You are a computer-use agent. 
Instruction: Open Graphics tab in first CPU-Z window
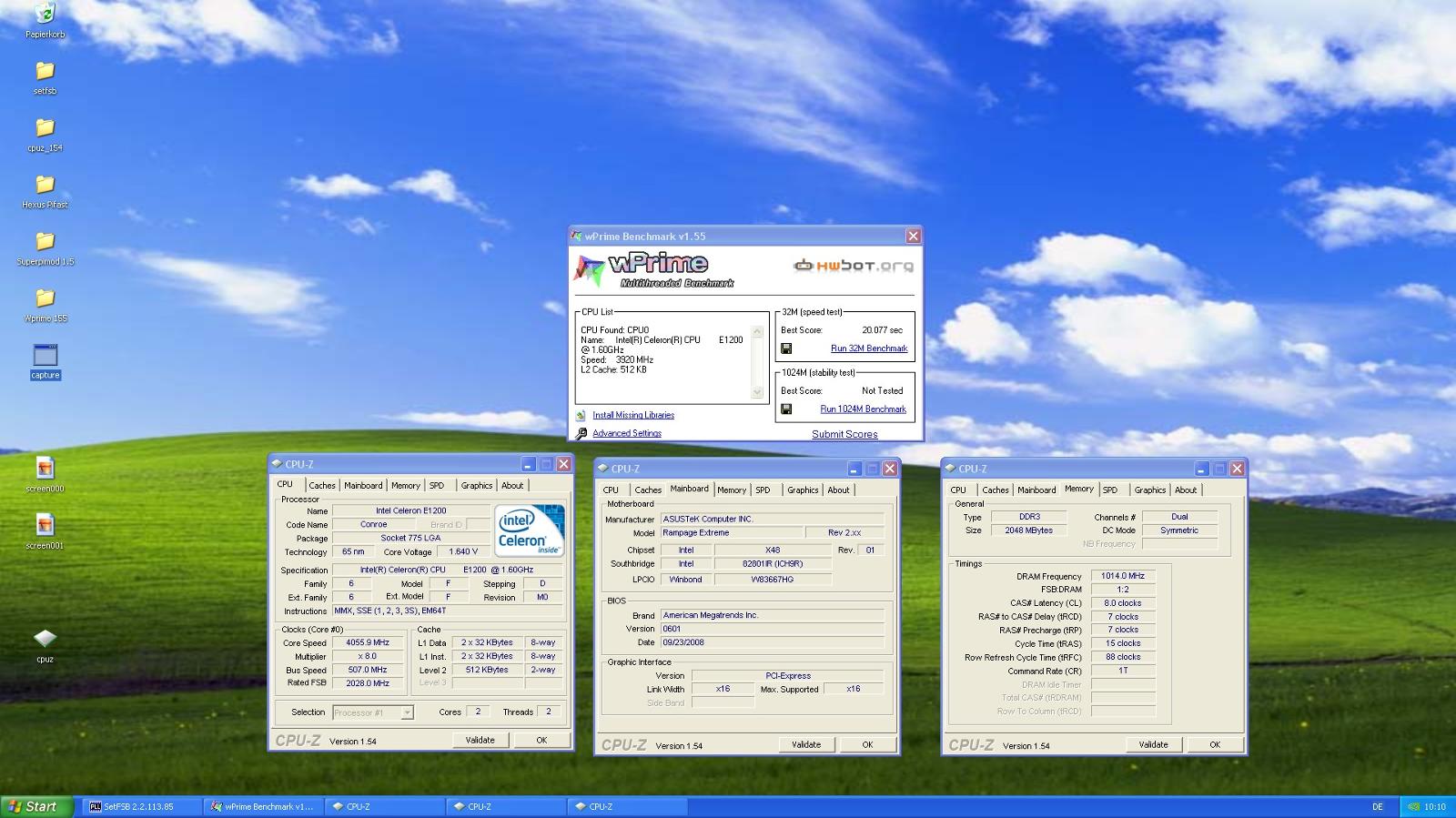(476, 486)
